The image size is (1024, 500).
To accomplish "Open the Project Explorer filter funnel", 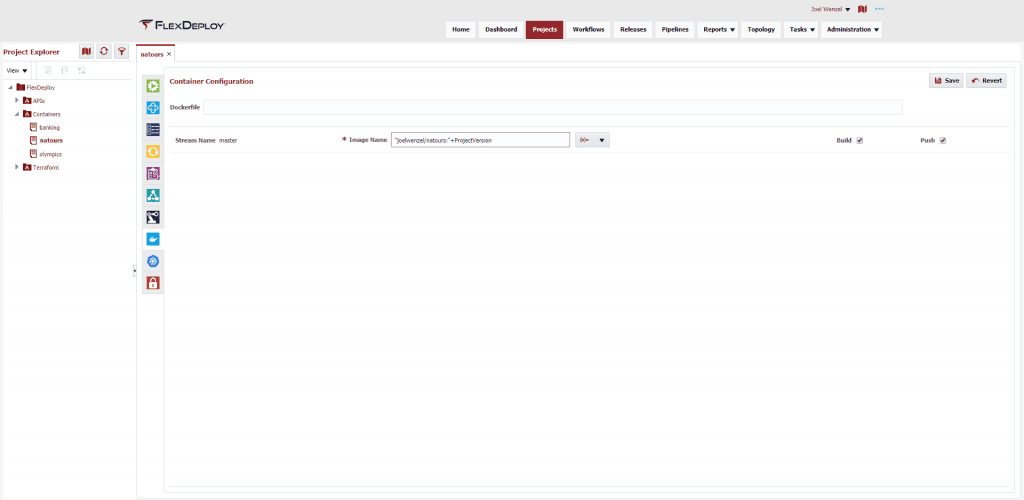I will coord(121,52).
